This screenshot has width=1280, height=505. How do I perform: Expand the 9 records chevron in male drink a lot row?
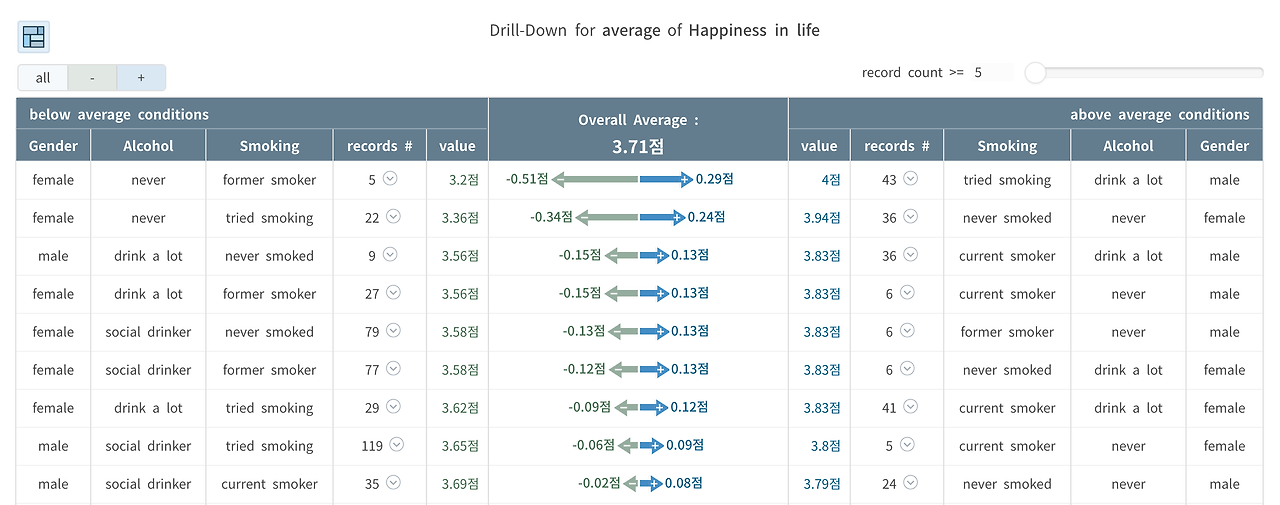point(391,255)
